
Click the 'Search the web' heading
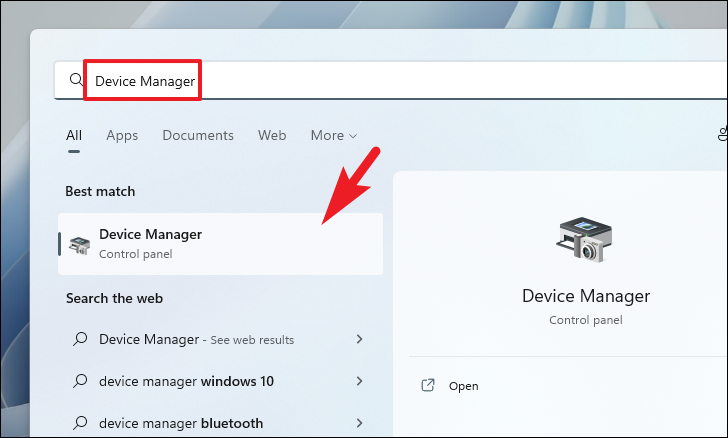(x=114, y=298)
